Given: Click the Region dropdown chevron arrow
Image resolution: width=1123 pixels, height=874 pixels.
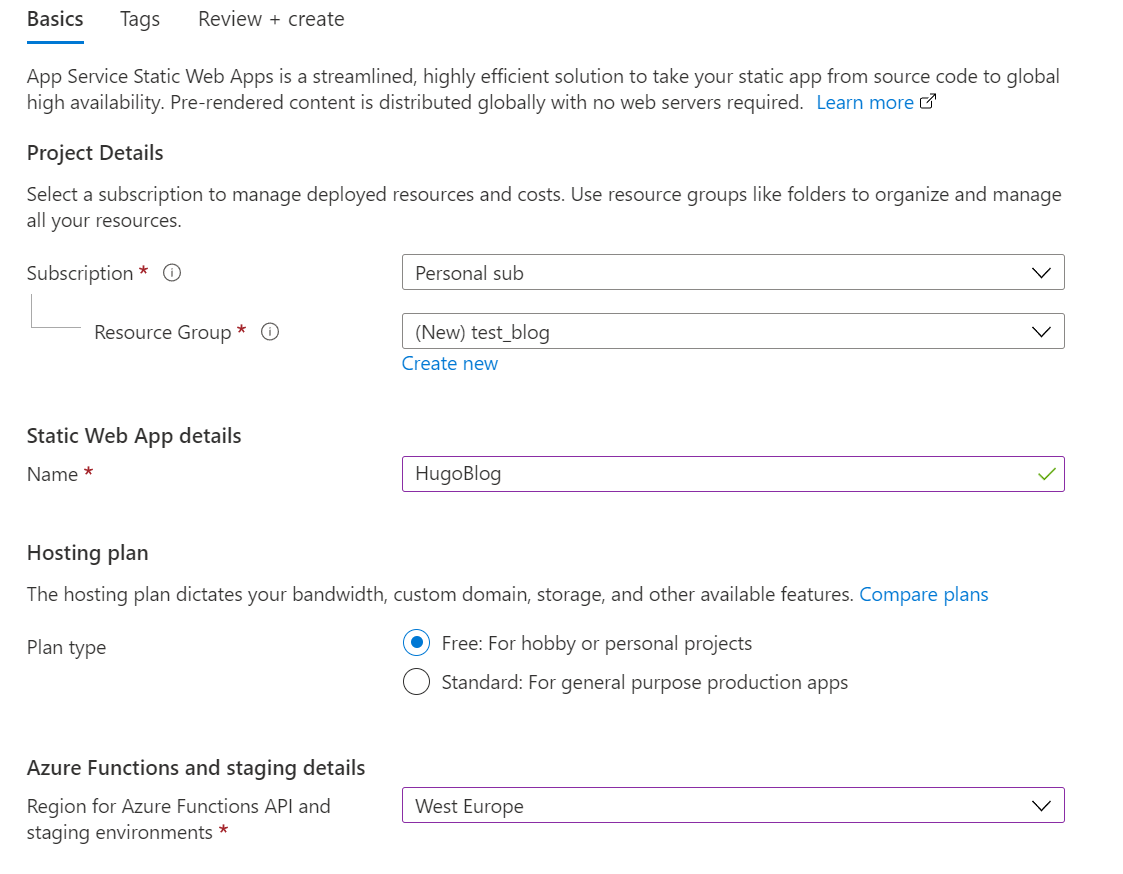Looking at the screenshot, I should [x=1040, y=806].
